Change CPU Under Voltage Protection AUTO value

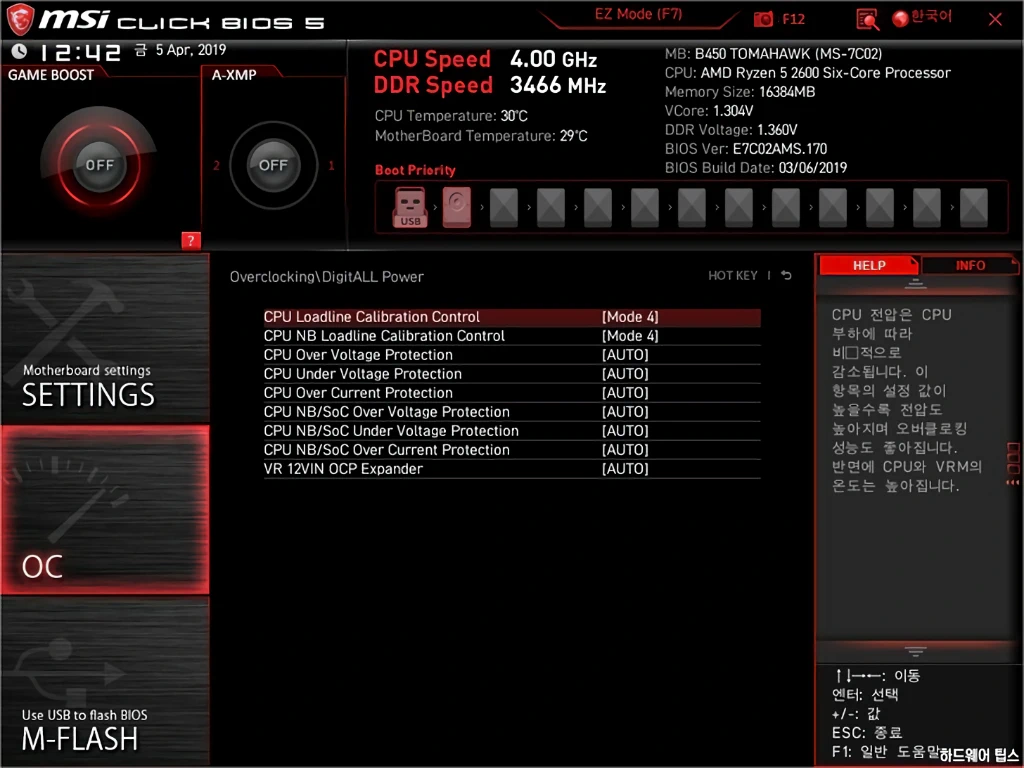coord(625,374)
